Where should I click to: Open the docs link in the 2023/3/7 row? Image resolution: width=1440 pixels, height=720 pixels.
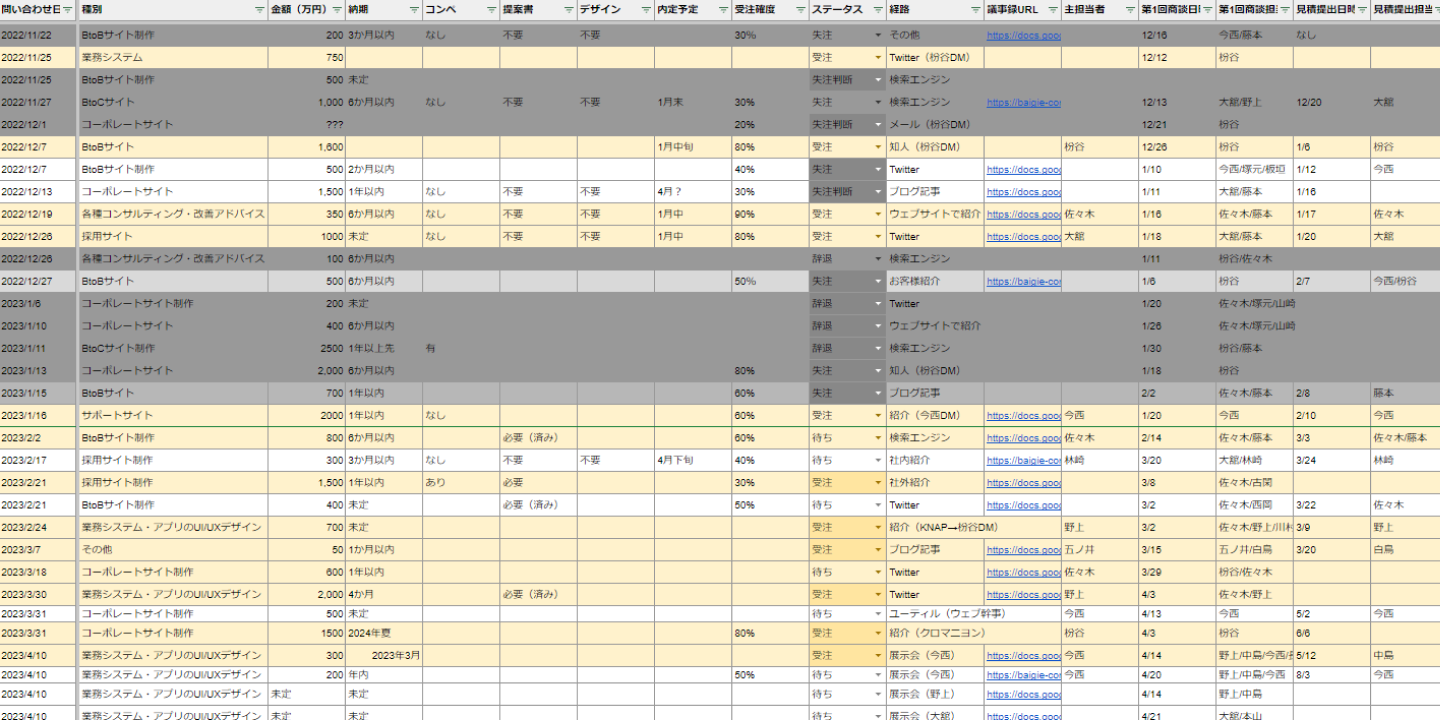[x=1023, y=550]
